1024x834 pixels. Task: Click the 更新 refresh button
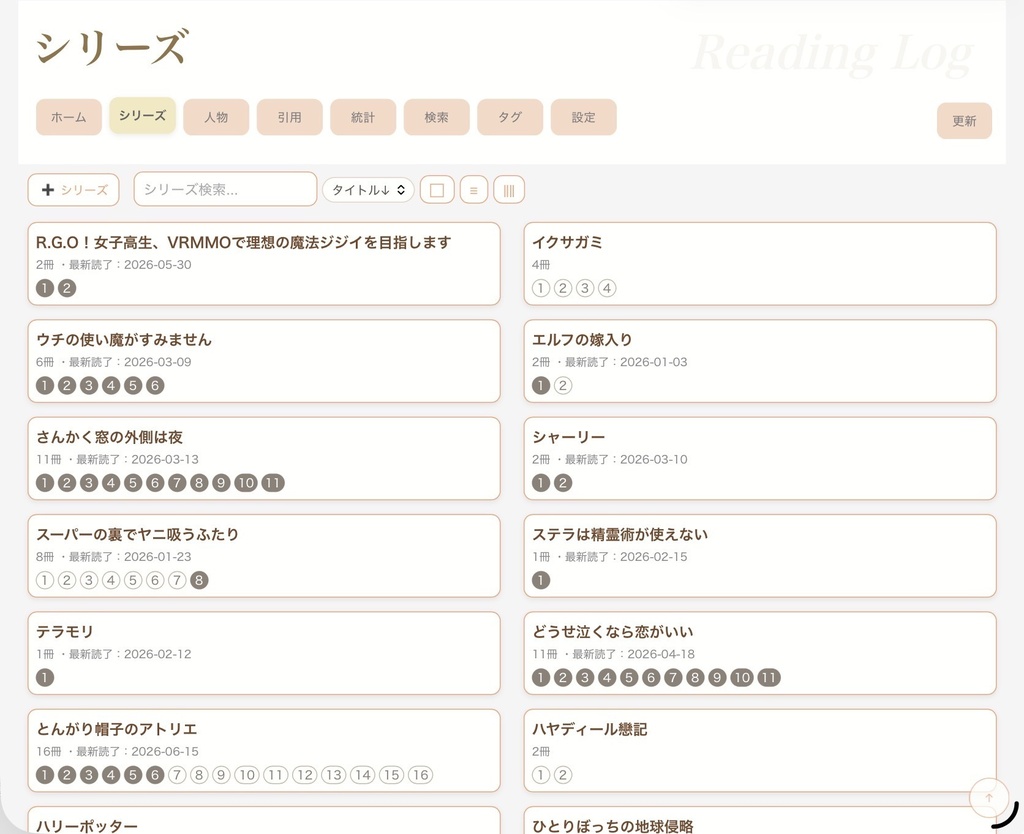point(965,121)
